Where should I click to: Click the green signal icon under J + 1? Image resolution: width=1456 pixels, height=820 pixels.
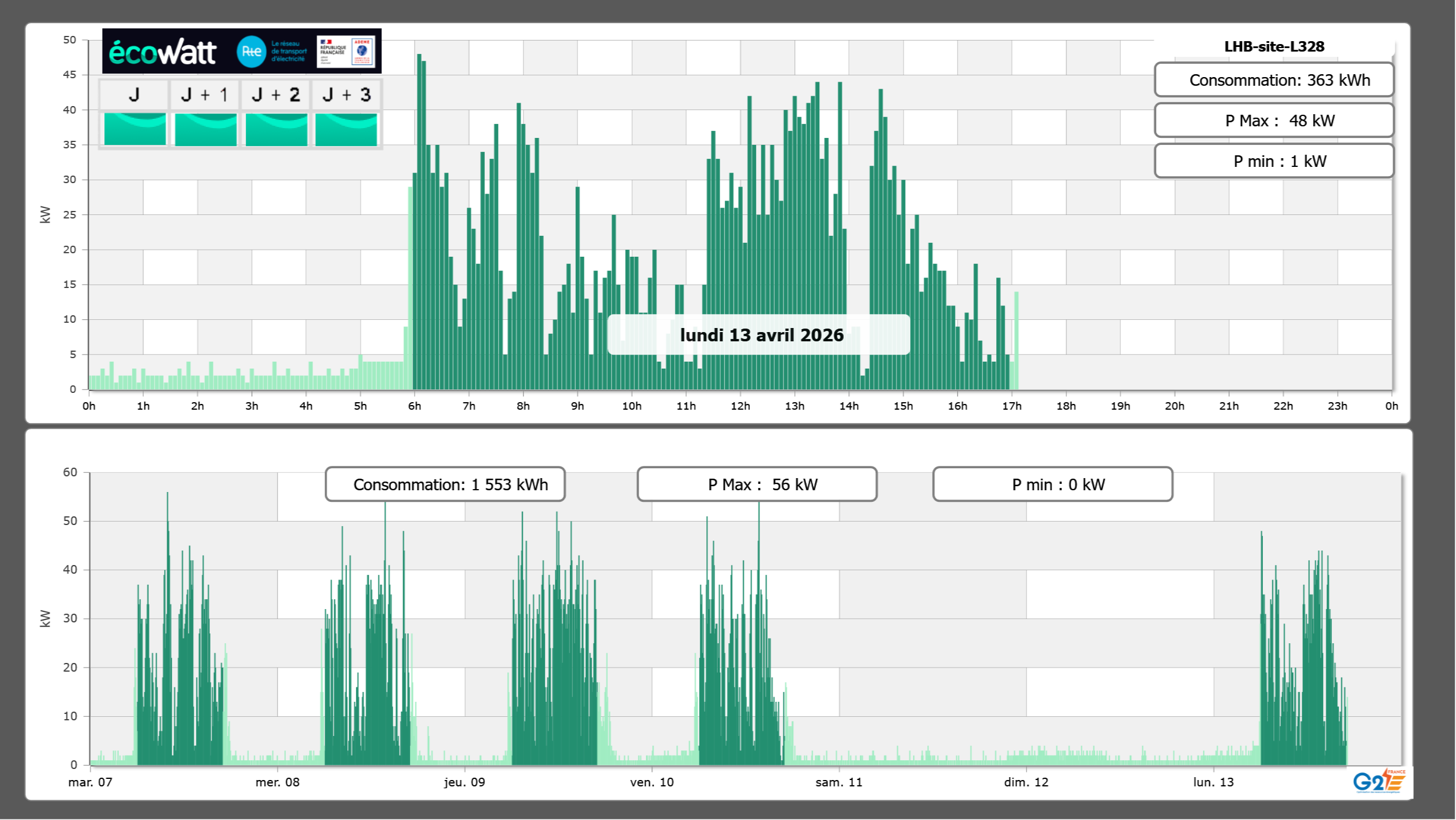click(x=205, y=129)
